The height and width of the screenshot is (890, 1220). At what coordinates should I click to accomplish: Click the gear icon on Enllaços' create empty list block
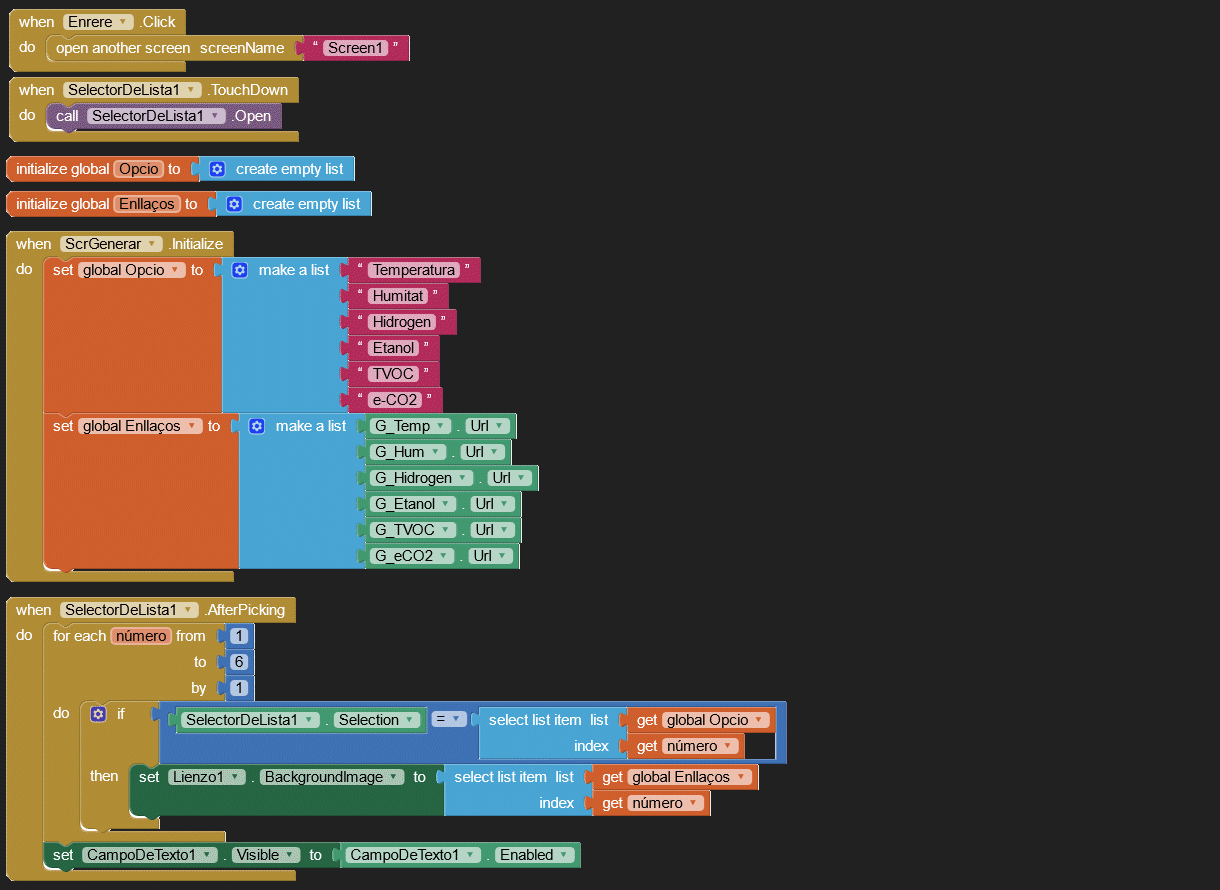click(234, 204)
